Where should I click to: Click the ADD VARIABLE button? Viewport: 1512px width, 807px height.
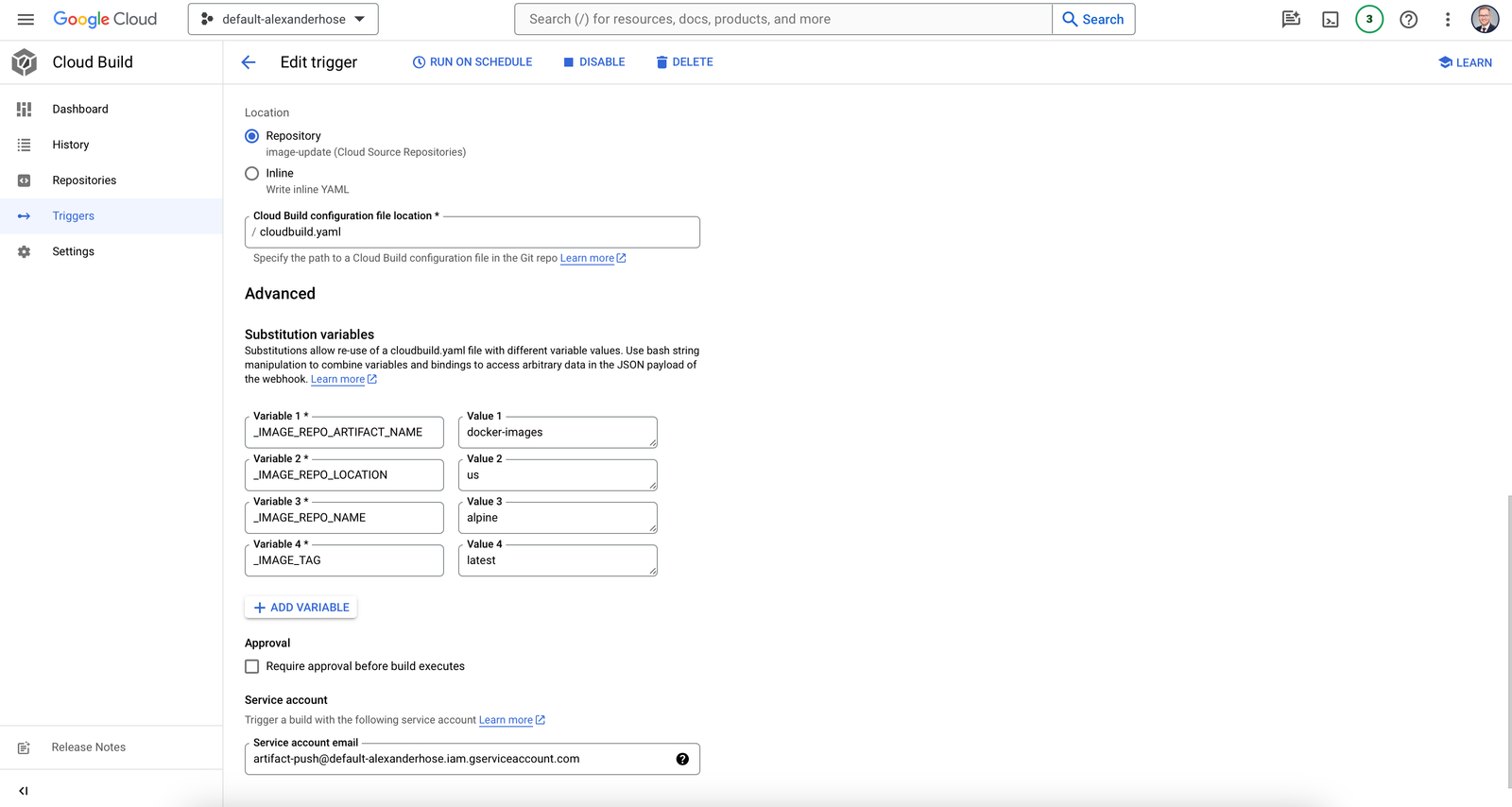click(x=301, y=608)
